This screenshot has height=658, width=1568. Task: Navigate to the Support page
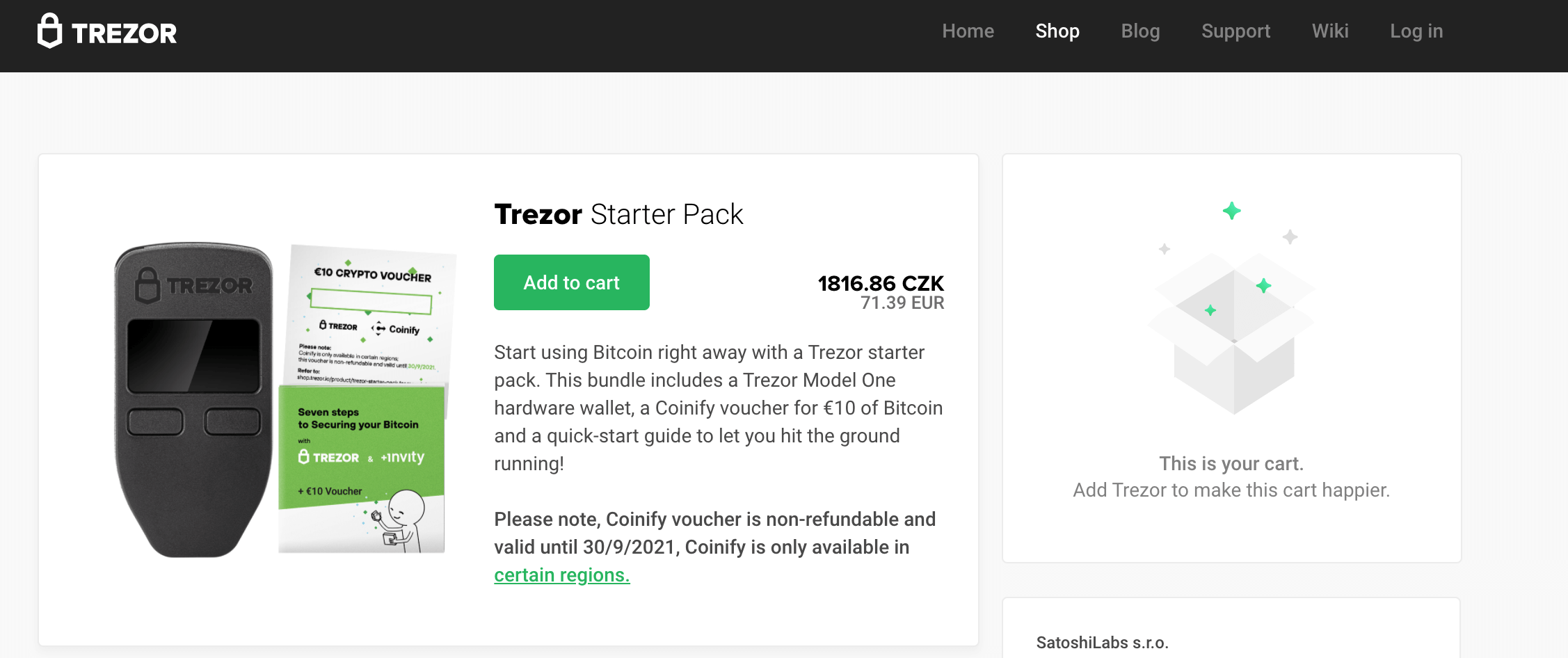pyautogui.click(x=1235, y=31)
